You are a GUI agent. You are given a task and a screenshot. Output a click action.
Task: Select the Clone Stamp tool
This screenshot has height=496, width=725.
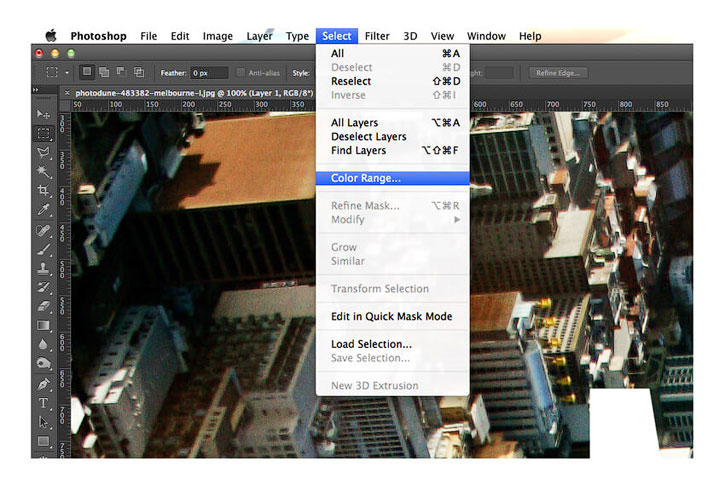pos(43,268)
